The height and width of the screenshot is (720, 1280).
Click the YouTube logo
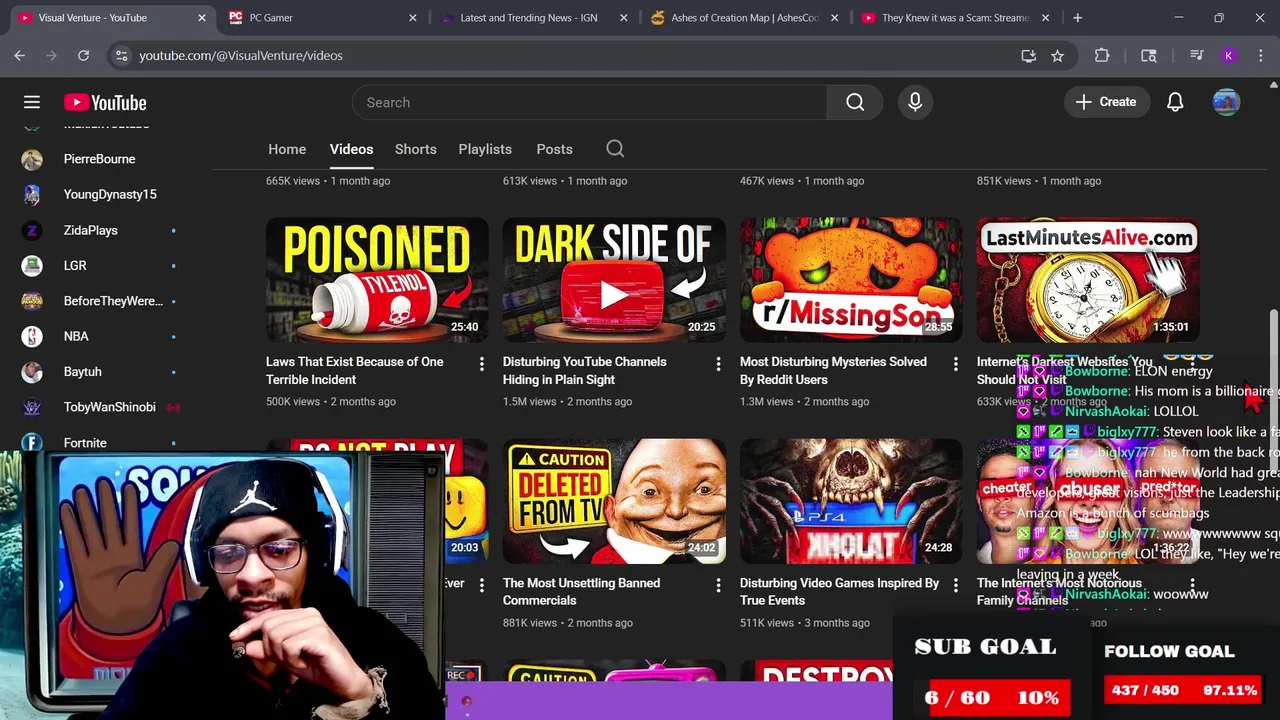click(105, 102)
